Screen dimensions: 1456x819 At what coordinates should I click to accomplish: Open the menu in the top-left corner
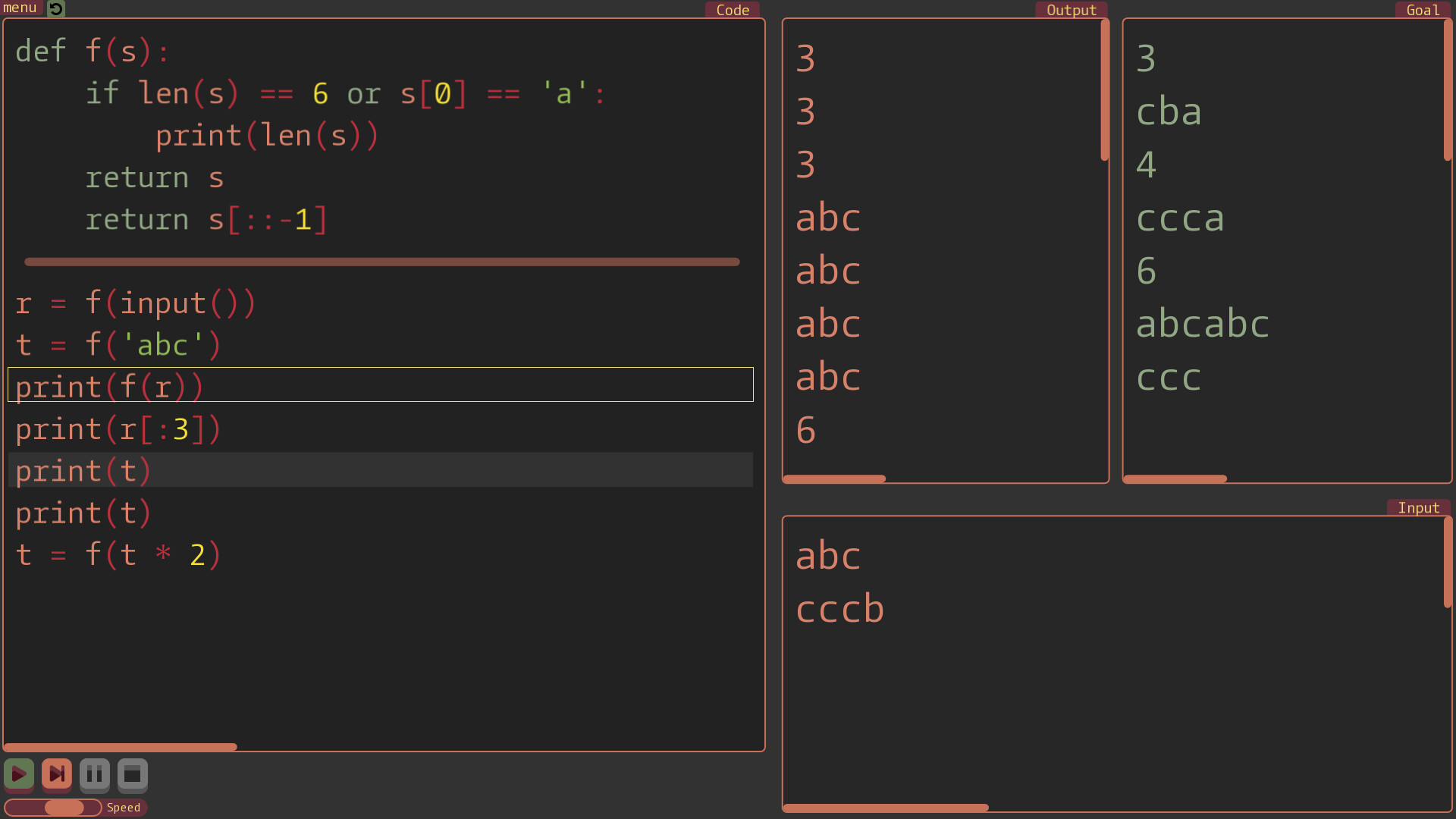pos(19,8)
